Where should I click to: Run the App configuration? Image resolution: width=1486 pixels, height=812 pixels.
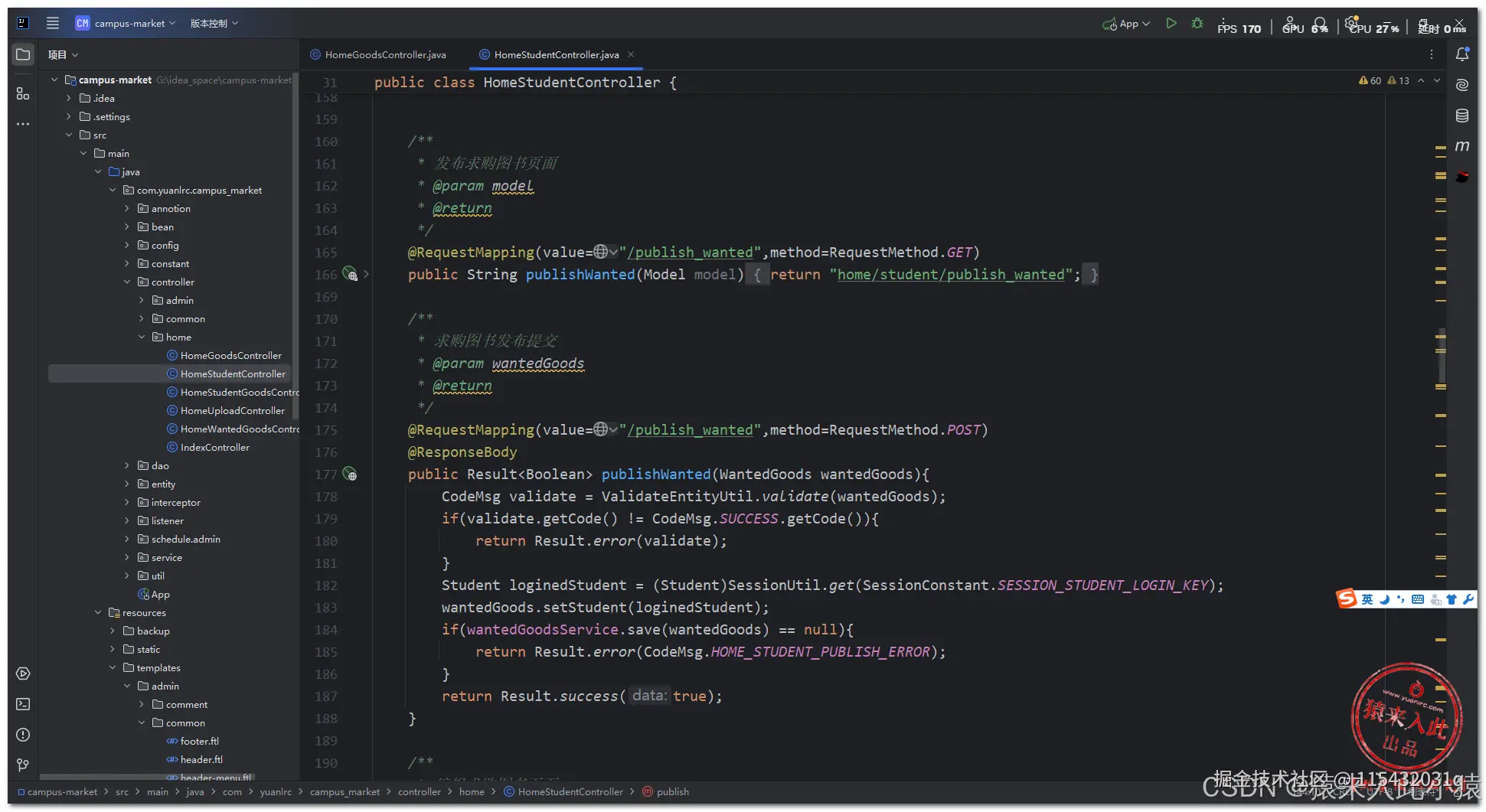click(1171, 24)
